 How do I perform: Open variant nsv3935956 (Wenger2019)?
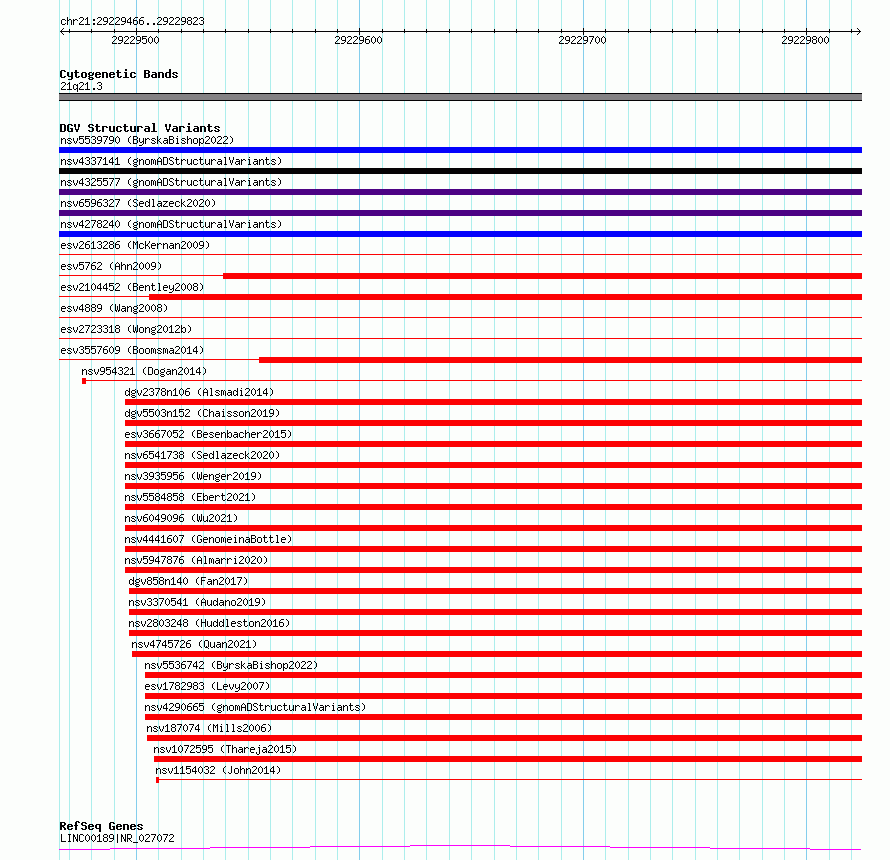(193, 476)
